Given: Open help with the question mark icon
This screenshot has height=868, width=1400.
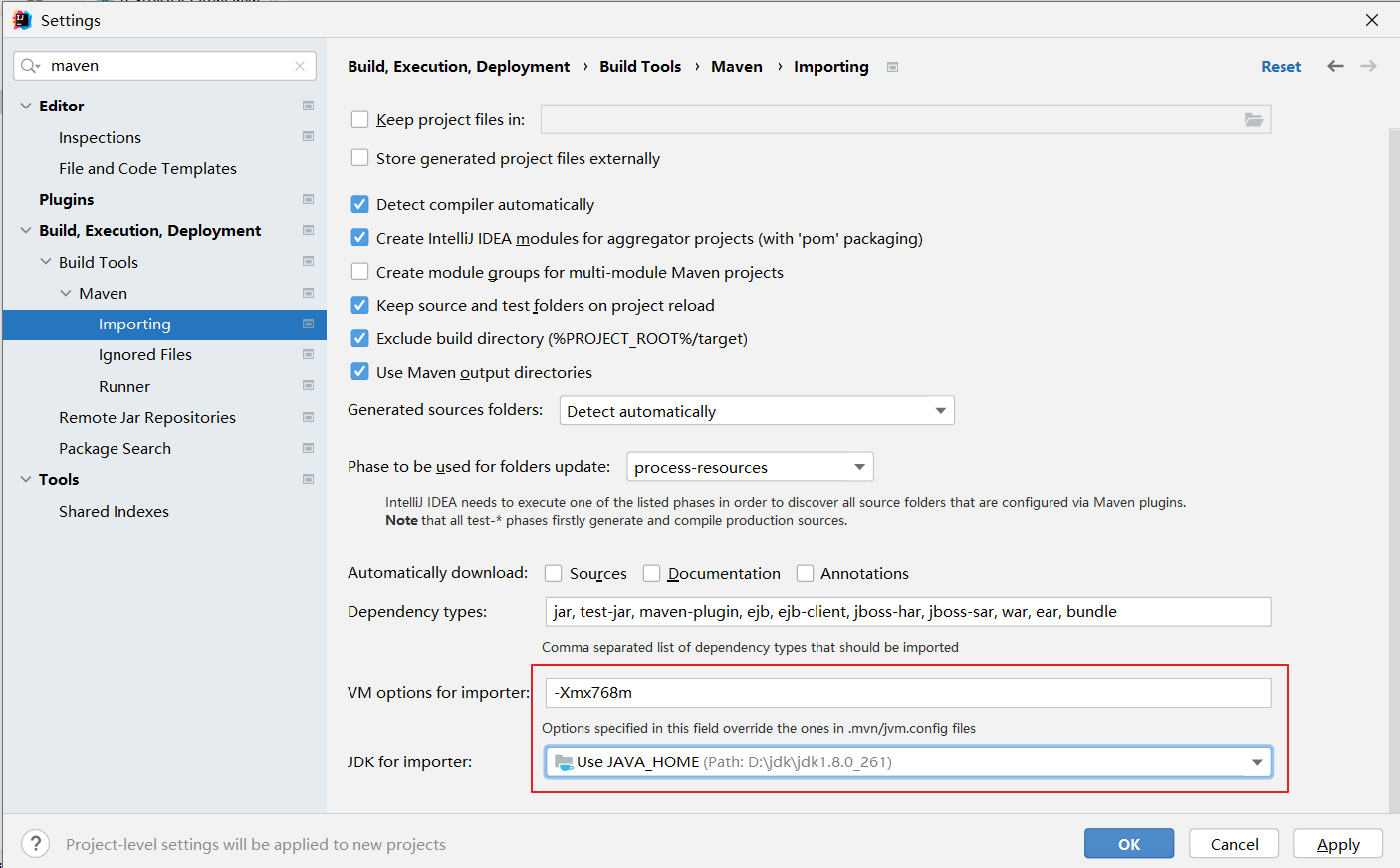Looking at the screenshot, I should tap(35, 844).
